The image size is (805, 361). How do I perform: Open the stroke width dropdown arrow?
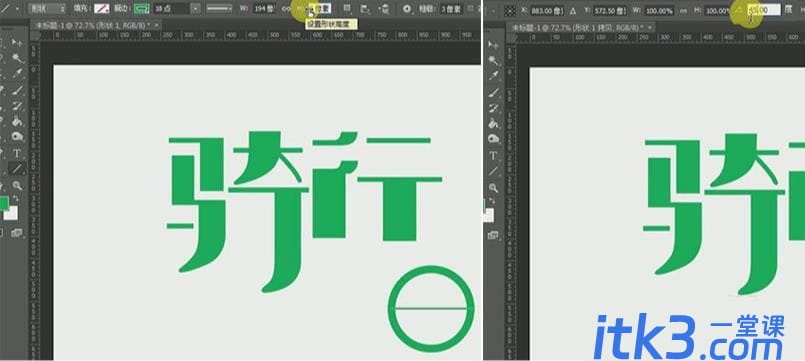[196, 9]
